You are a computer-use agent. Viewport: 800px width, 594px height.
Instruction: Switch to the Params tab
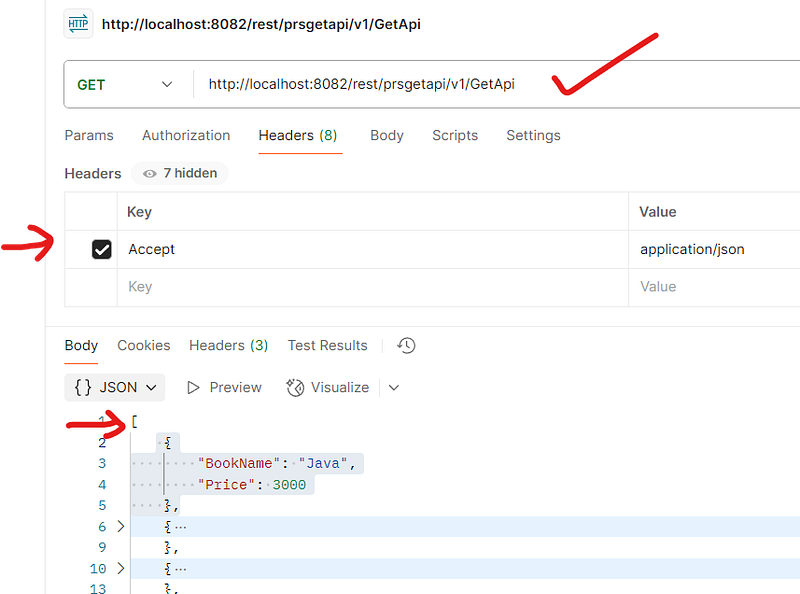pyautogui.click(x=89, y=135)
